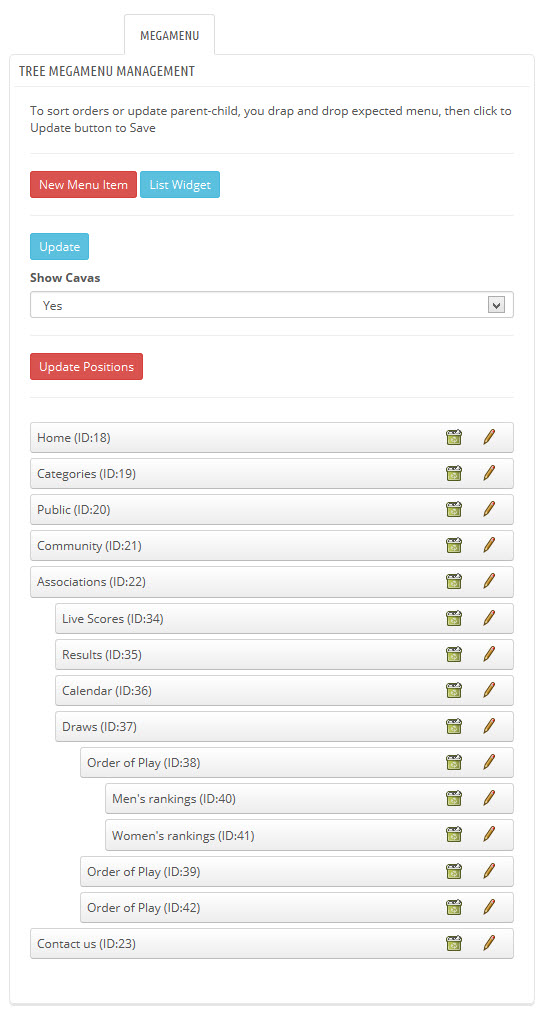Edit the Calendar (ID:36) menu entry
The width and height of the screenshot is (545, 1017).
(489, 691)
